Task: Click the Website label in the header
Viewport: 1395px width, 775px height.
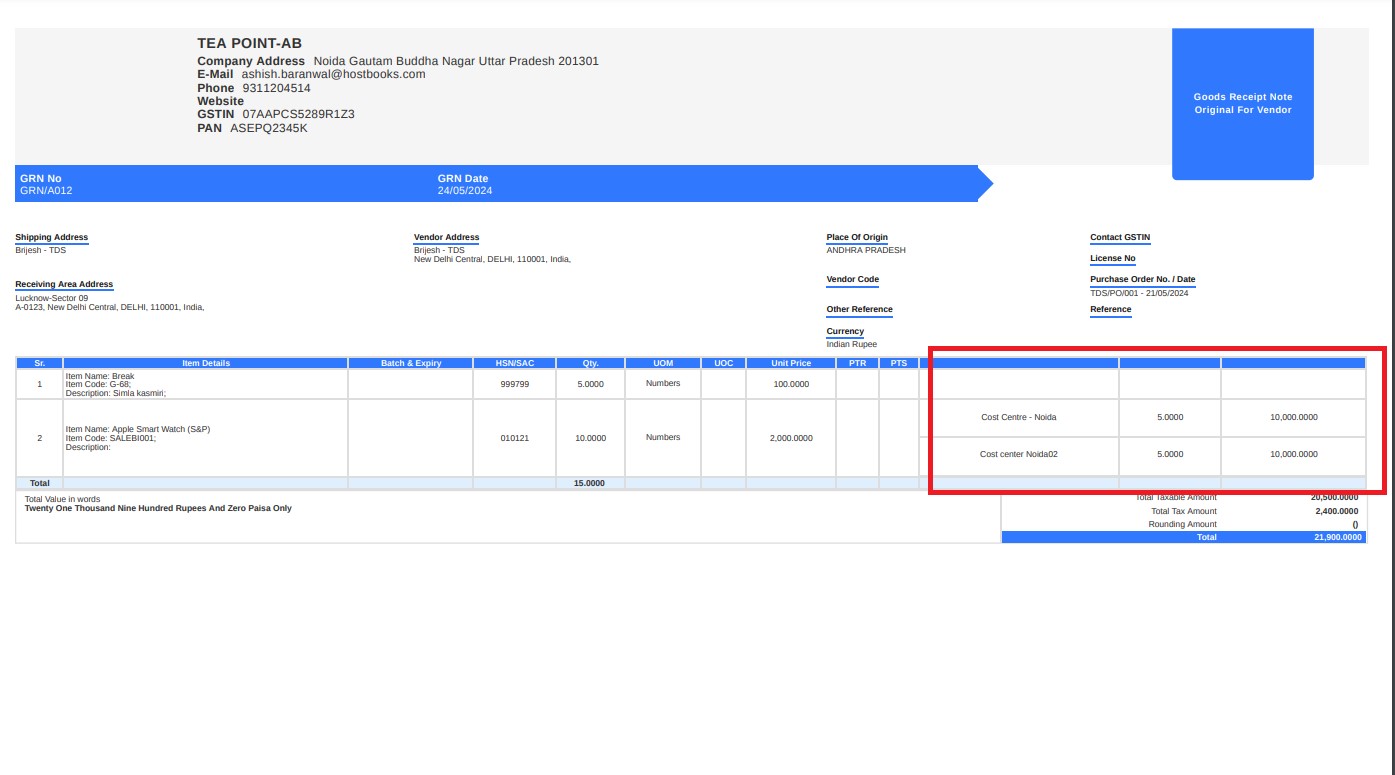Action: click(220, 101)
